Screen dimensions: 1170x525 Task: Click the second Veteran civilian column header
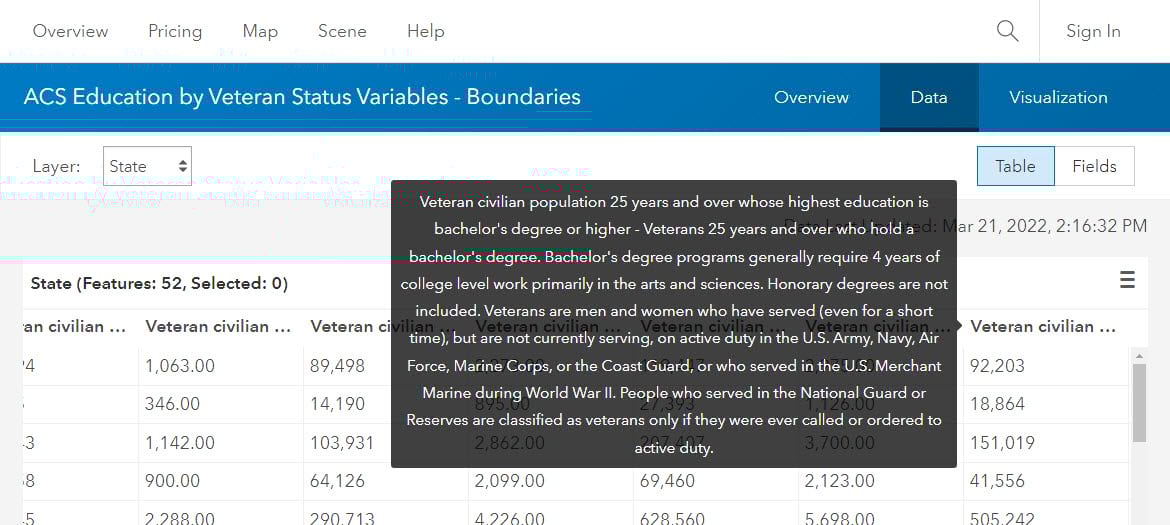[218, 326]
